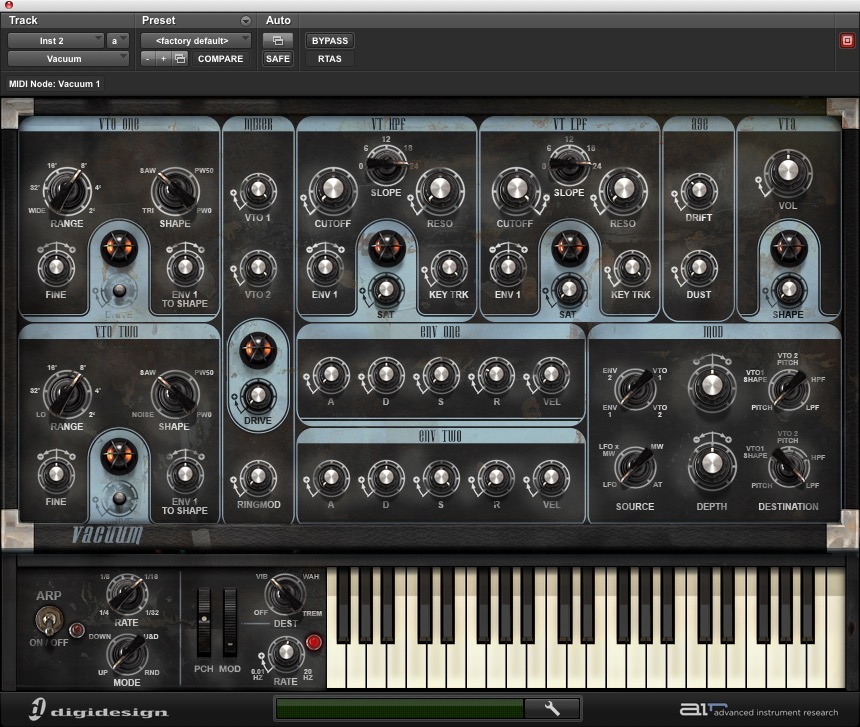Click the VTO ONE ENV 1 TO SHAPE knob

[x=185, y=268]
